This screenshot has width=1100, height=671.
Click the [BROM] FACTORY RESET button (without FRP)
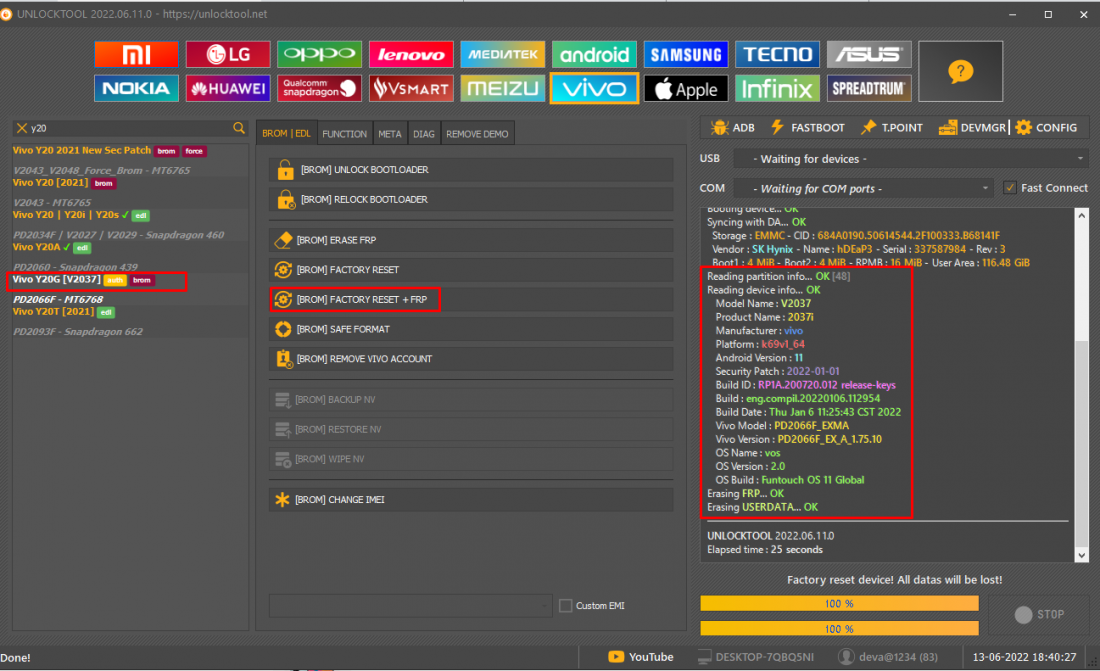(x=471, y=270)
